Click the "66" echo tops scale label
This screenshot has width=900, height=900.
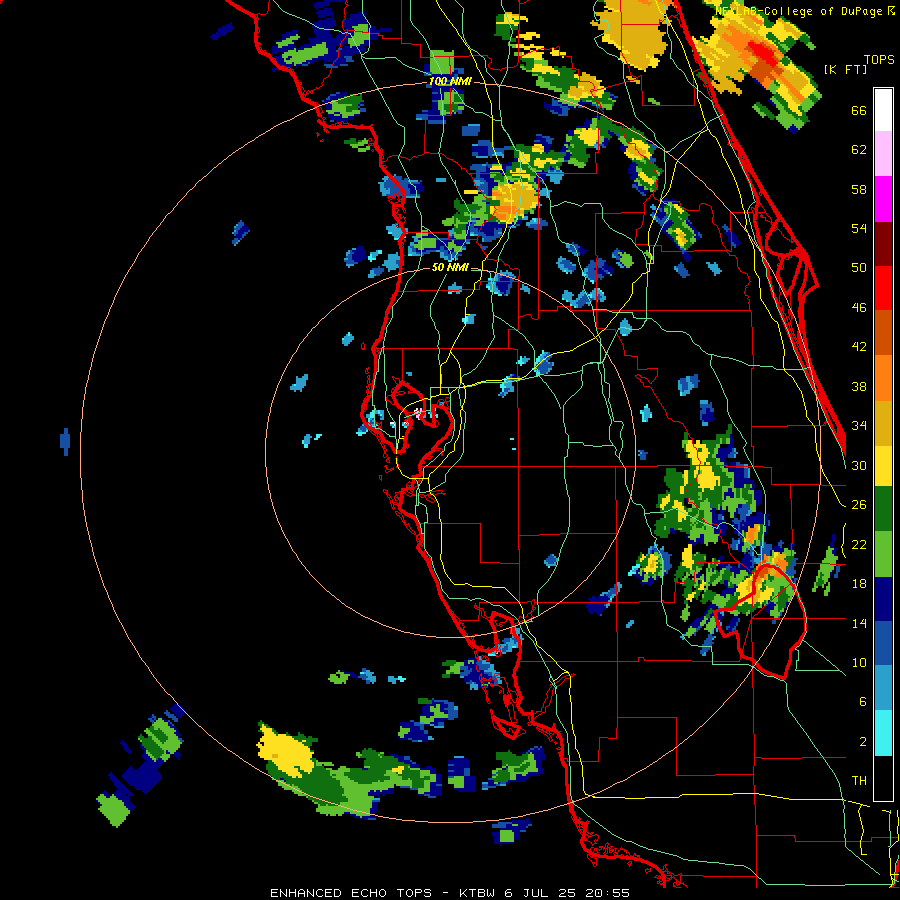click(x=859, y=111)
